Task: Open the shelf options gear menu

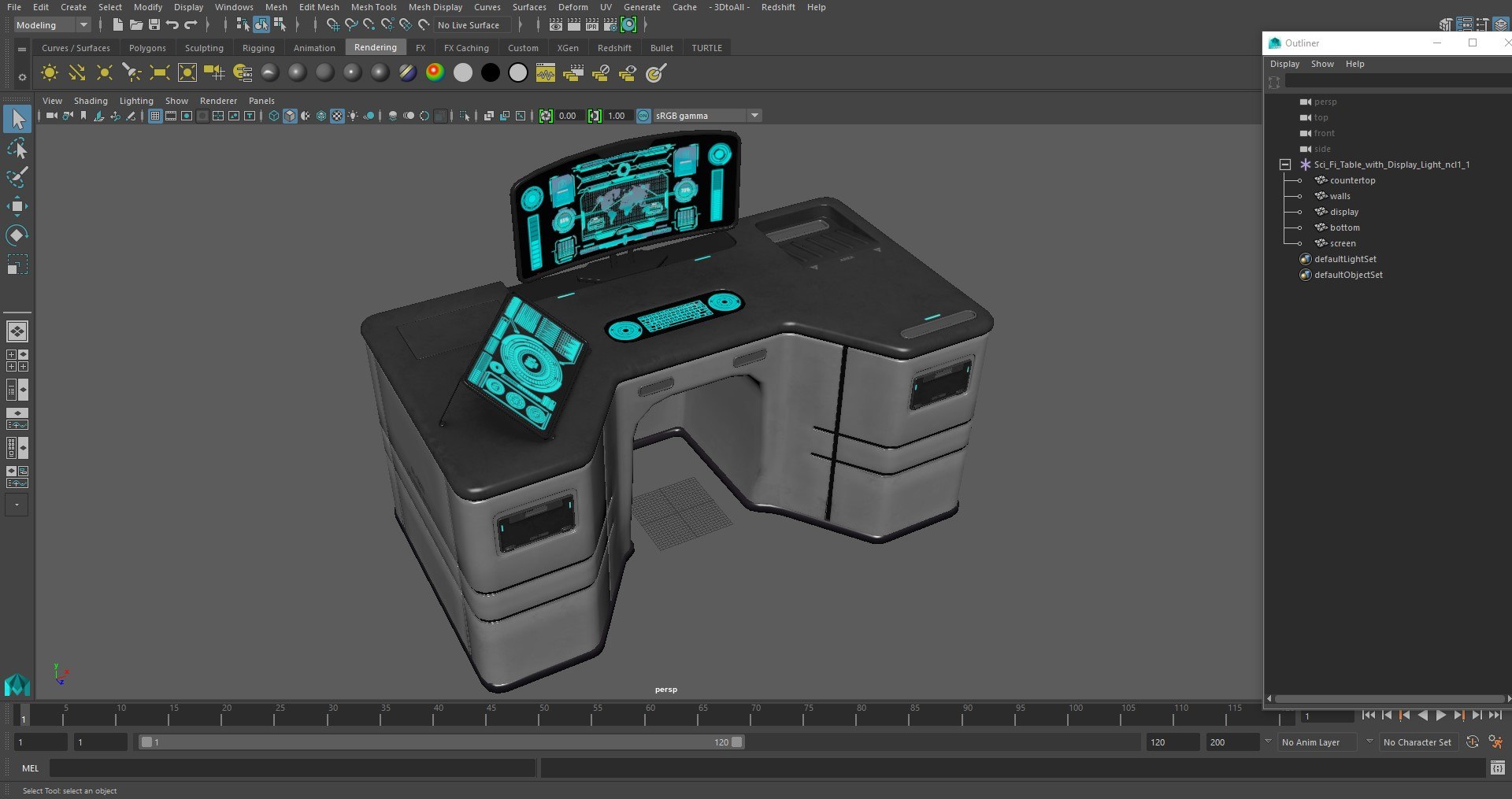Action: 22,76
